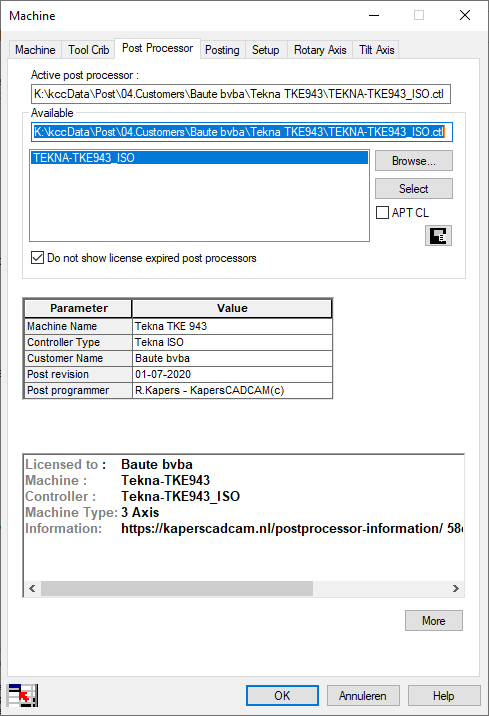
Task: Cancel with the Annuleren button
Action: 363,695
